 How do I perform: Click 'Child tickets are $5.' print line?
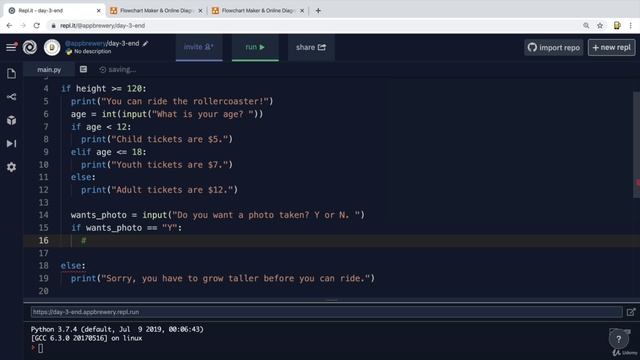coord(157,139)
